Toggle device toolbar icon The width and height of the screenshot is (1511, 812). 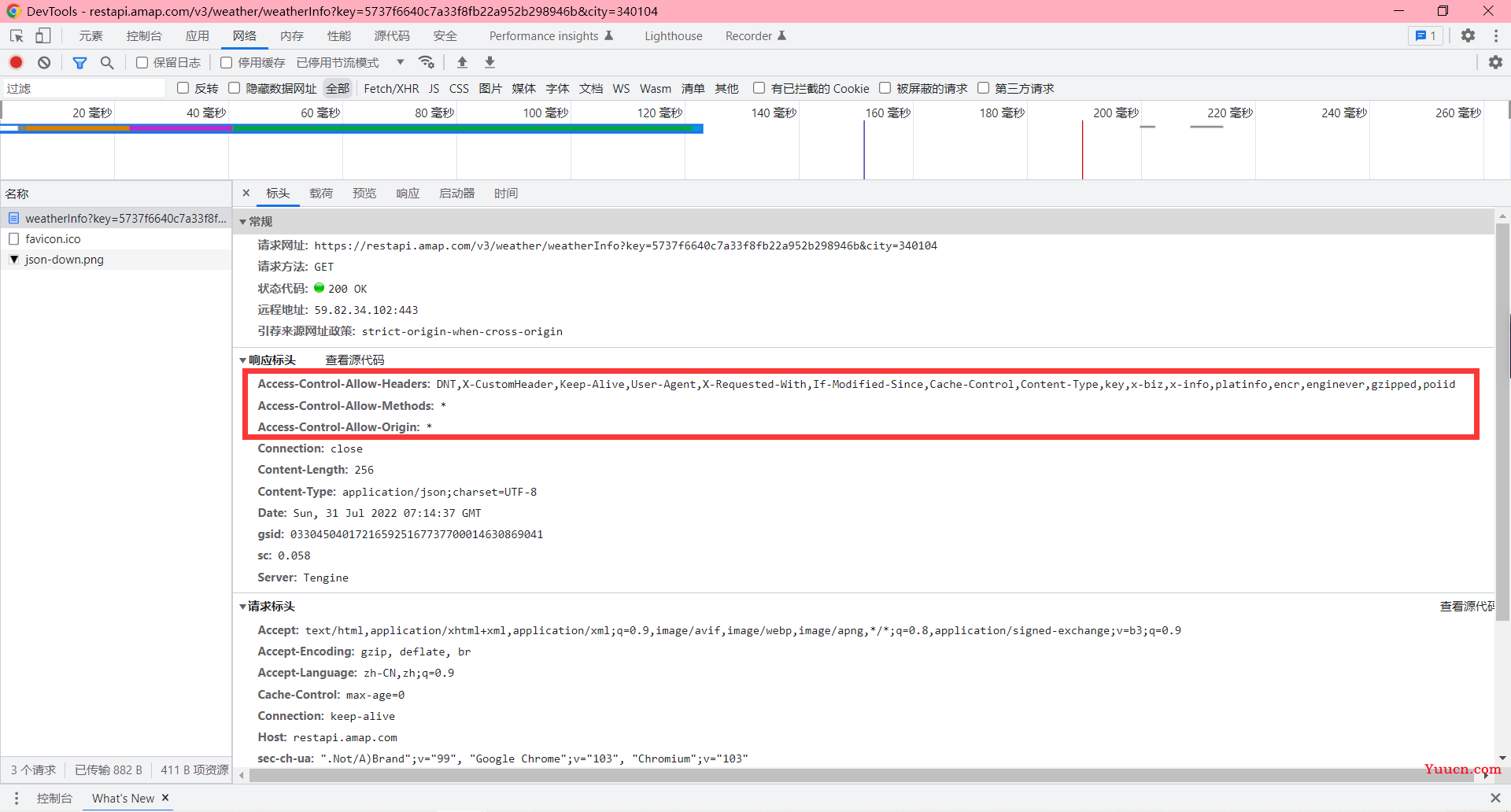42,36
